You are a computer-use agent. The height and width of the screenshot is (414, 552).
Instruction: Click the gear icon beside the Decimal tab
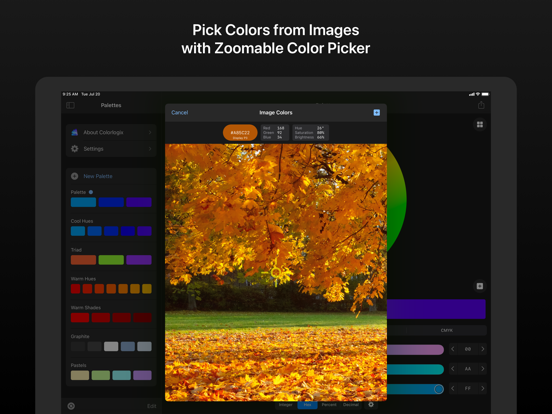371,405
